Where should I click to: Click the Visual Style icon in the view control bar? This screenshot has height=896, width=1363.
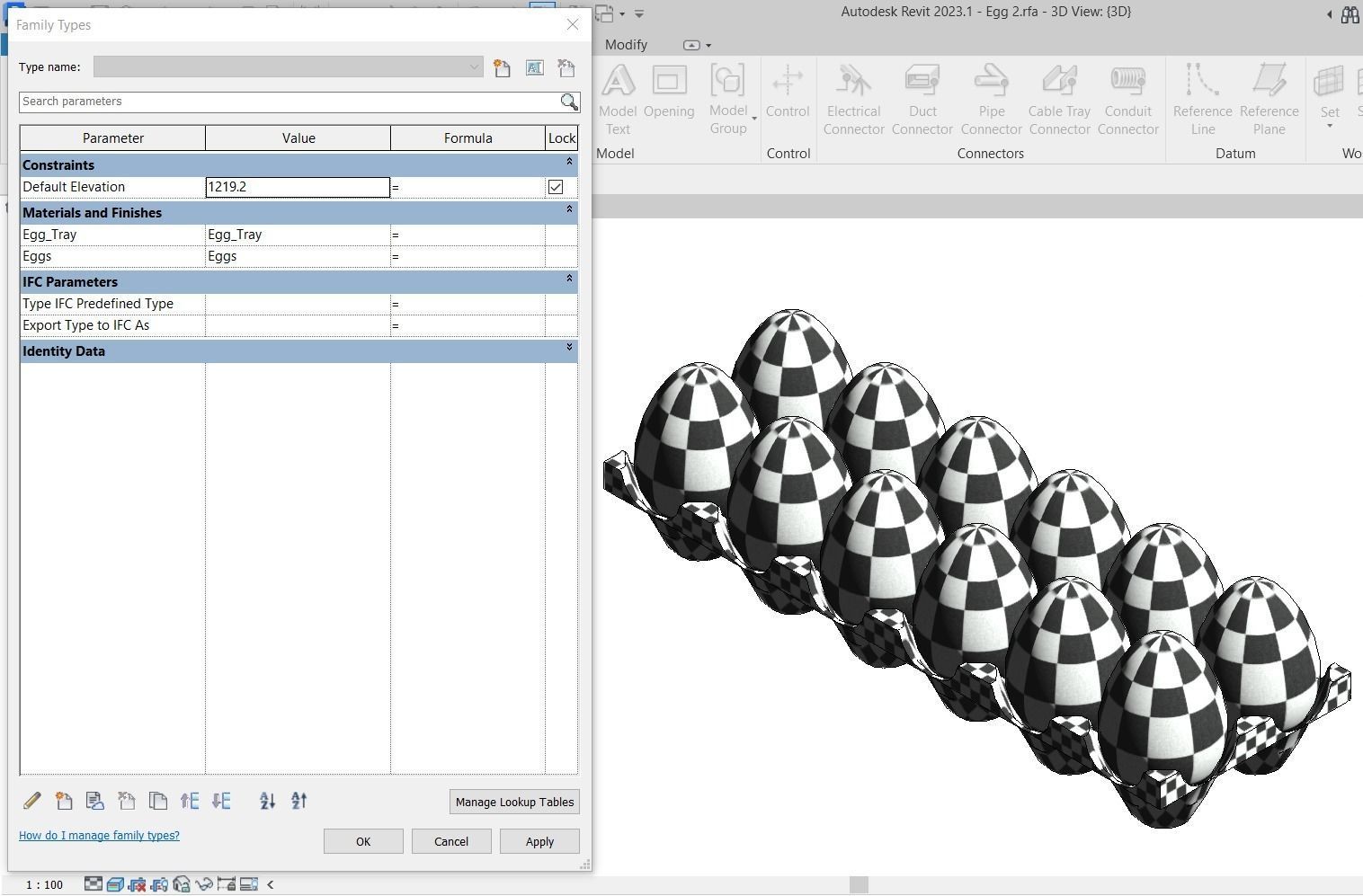(115, 884)
